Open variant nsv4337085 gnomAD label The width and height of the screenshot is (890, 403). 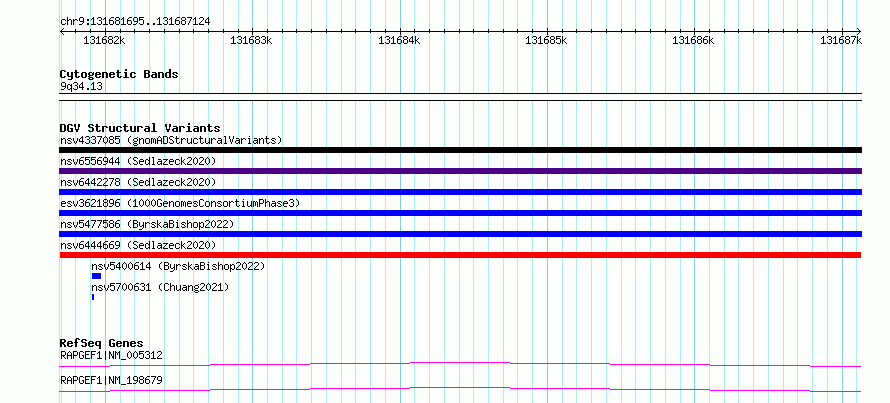171,140
